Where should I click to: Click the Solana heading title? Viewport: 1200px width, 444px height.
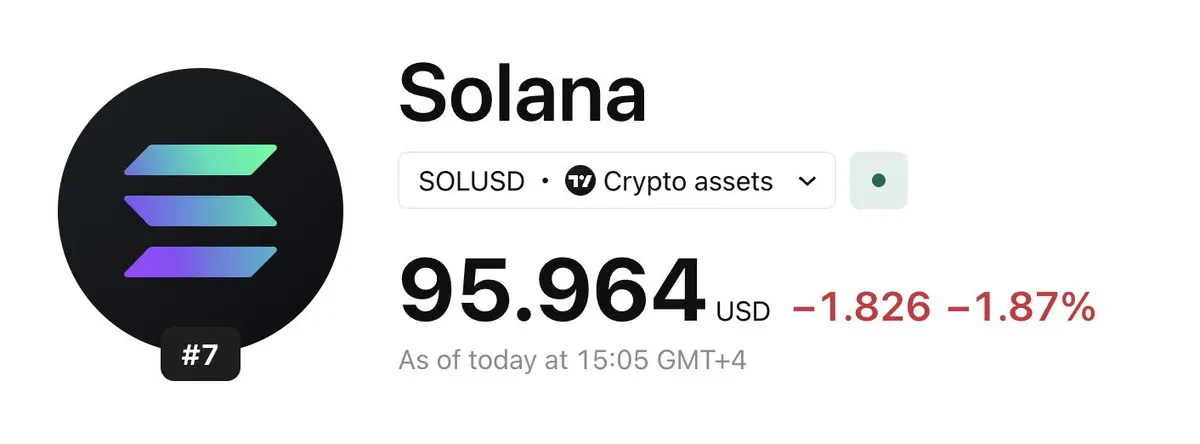[x=522, y=93]
